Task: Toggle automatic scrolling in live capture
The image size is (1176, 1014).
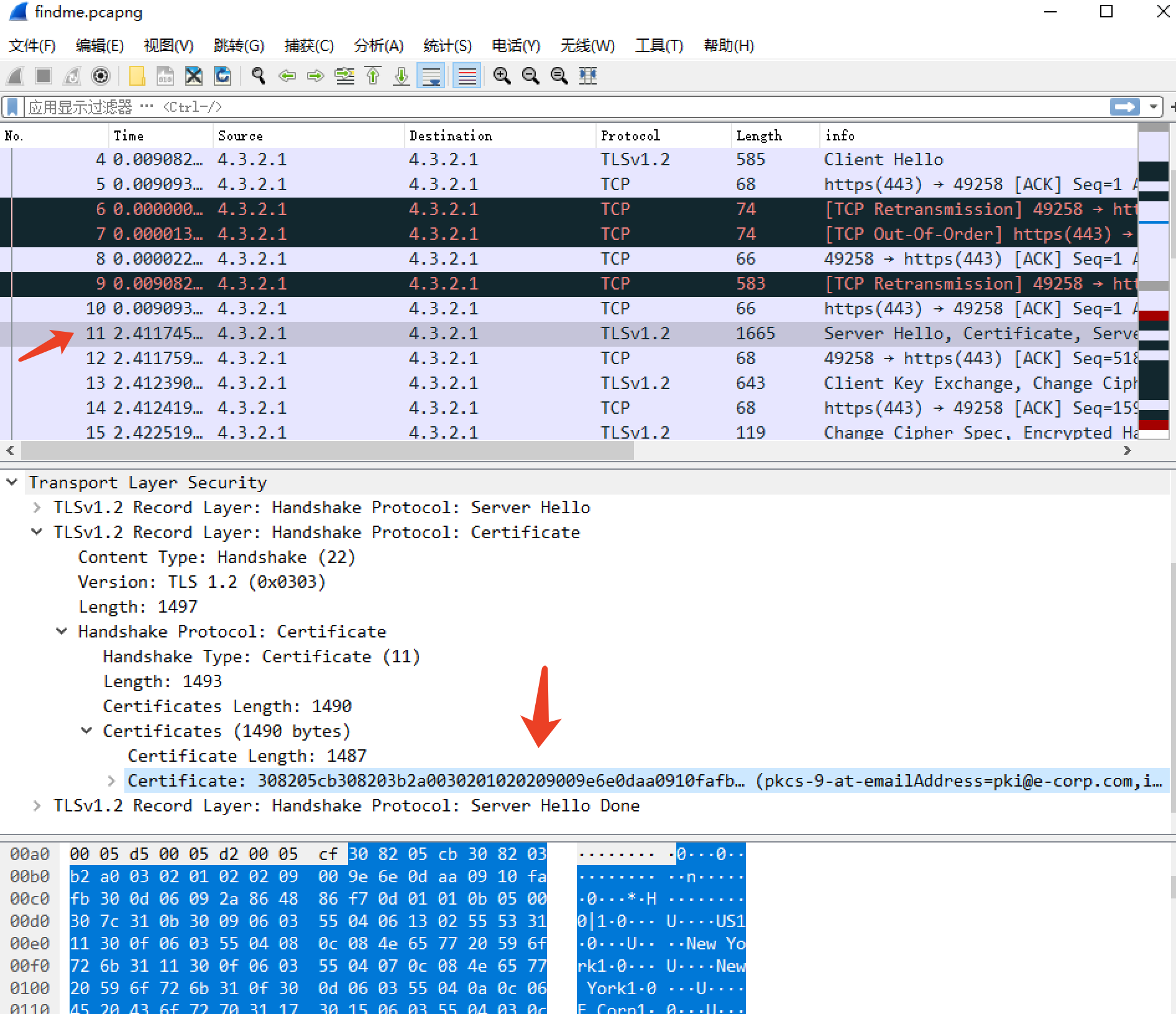Action: pyautogui.click(x=431, y=76)
